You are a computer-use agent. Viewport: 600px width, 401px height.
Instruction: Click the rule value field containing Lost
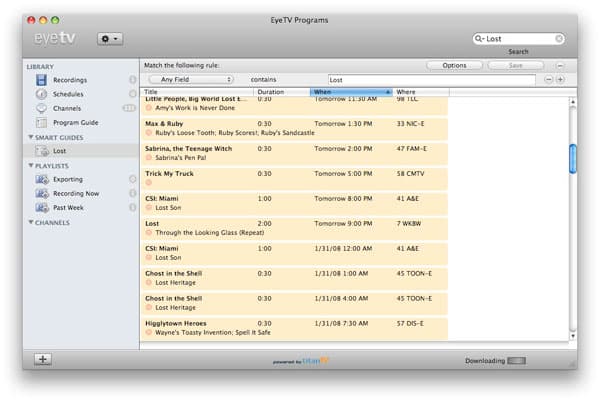[x=432, y=80]
